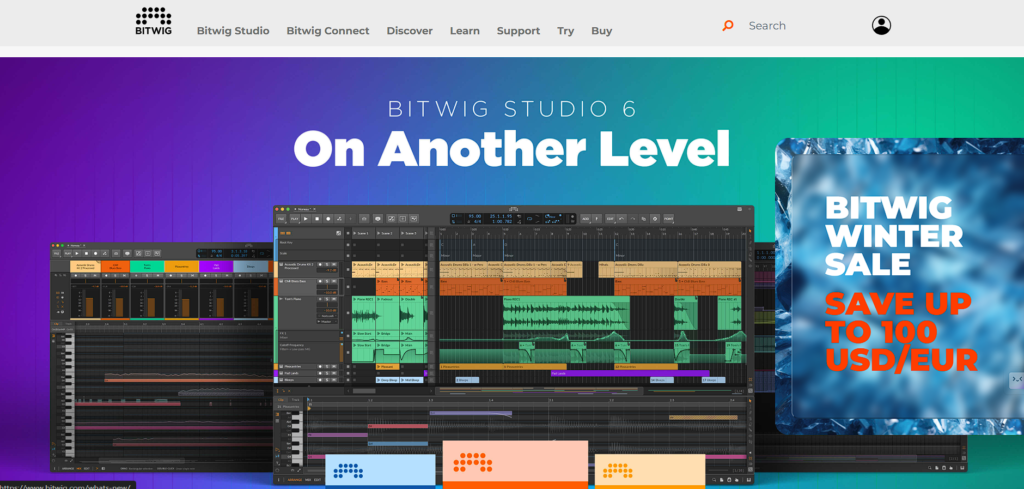This screenshot has width=1024, height=489.
Task: Click the orange search magnifier icon
Action: [728, 25]
